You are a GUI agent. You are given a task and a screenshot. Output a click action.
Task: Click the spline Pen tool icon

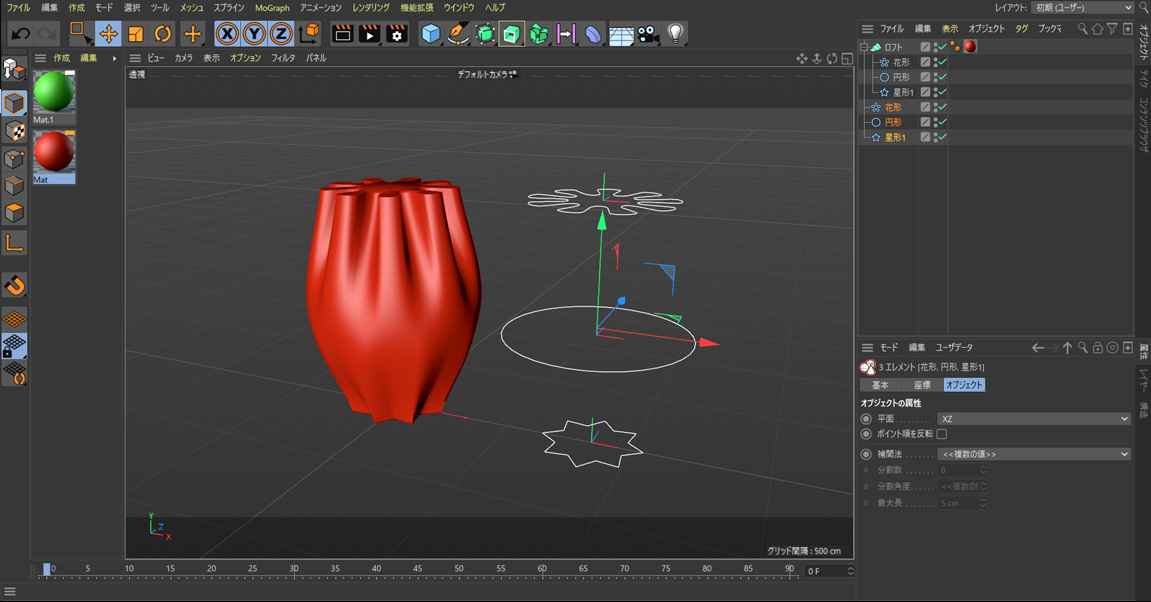click(457, 34)
